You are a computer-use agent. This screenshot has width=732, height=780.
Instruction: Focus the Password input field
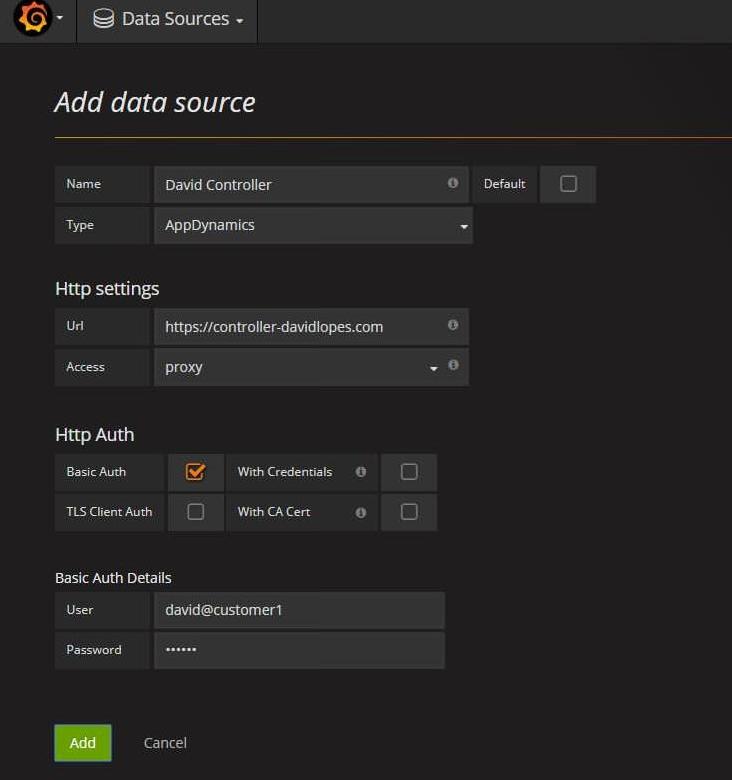point(299,650)
